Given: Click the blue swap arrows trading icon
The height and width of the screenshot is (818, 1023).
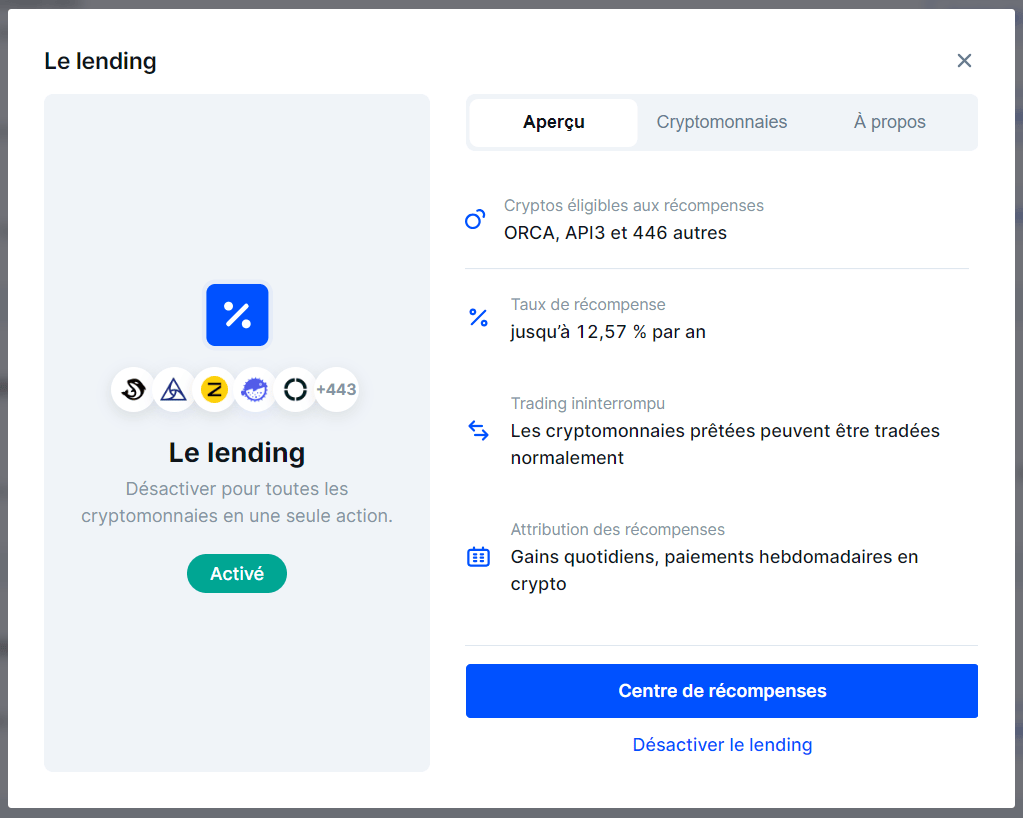Looking at the screenshot, I should click(478, 430).
